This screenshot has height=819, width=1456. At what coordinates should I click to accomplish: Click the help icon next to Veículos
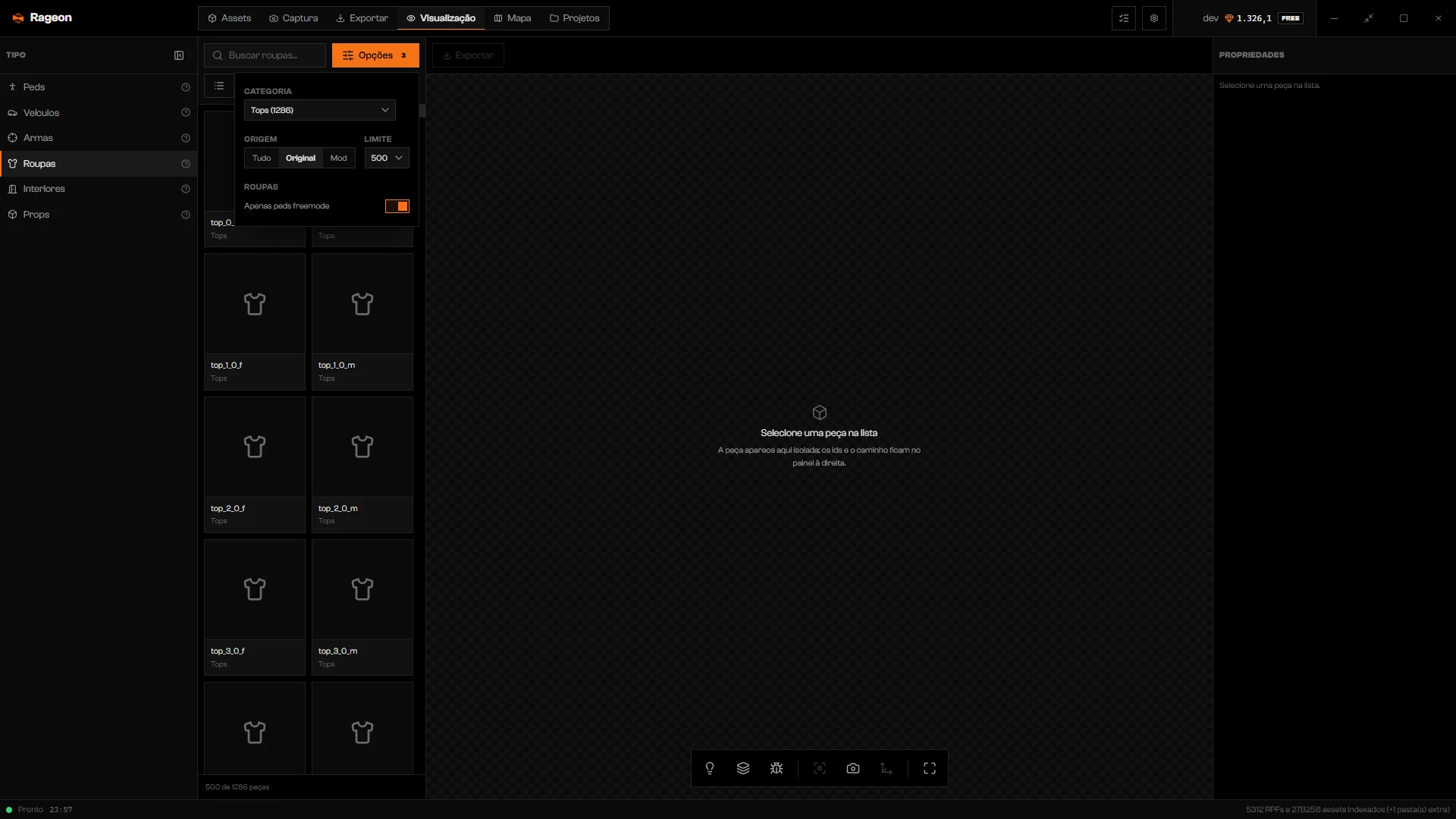[x=186, y=113]
